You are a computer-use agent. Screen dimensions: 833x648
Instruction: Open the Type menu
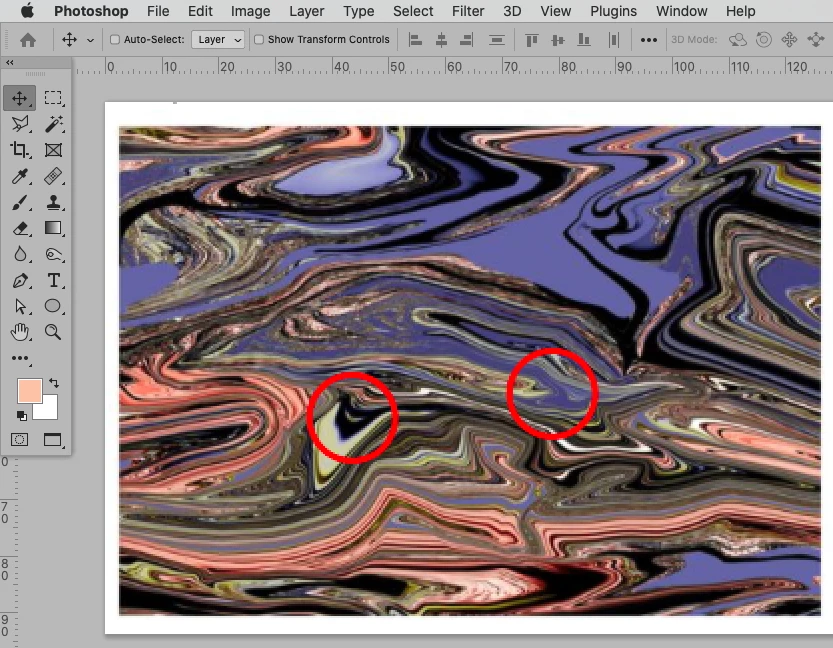click(x=359, y=11)
